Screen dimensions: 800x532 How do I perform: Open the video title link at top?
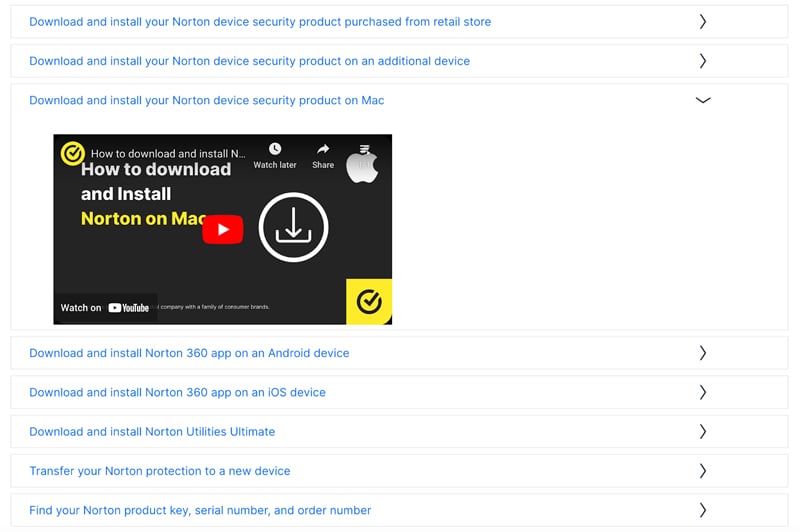point(167,154)
